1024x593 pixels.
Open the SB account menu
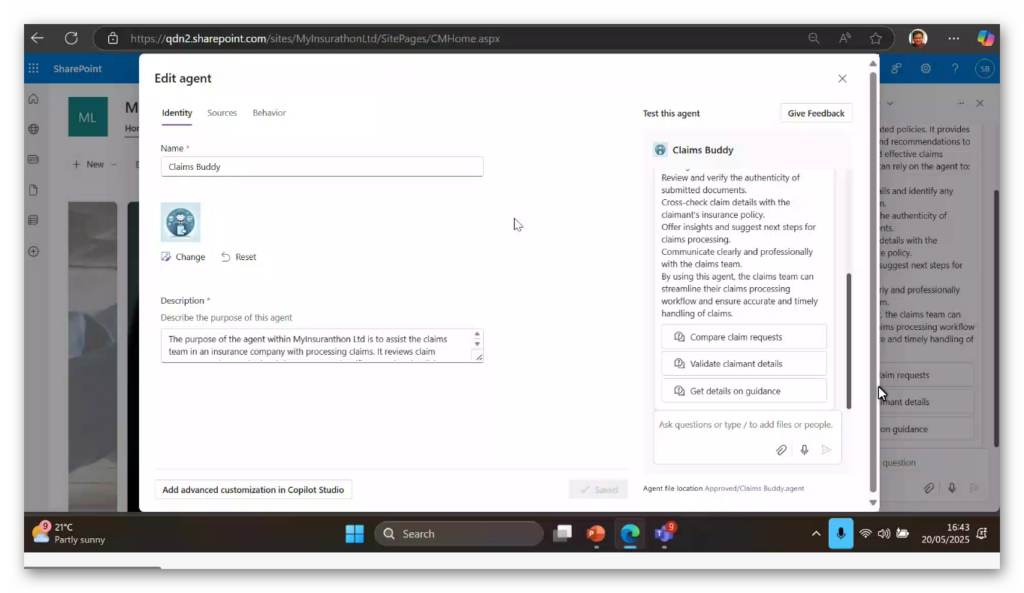pos(985,69)
